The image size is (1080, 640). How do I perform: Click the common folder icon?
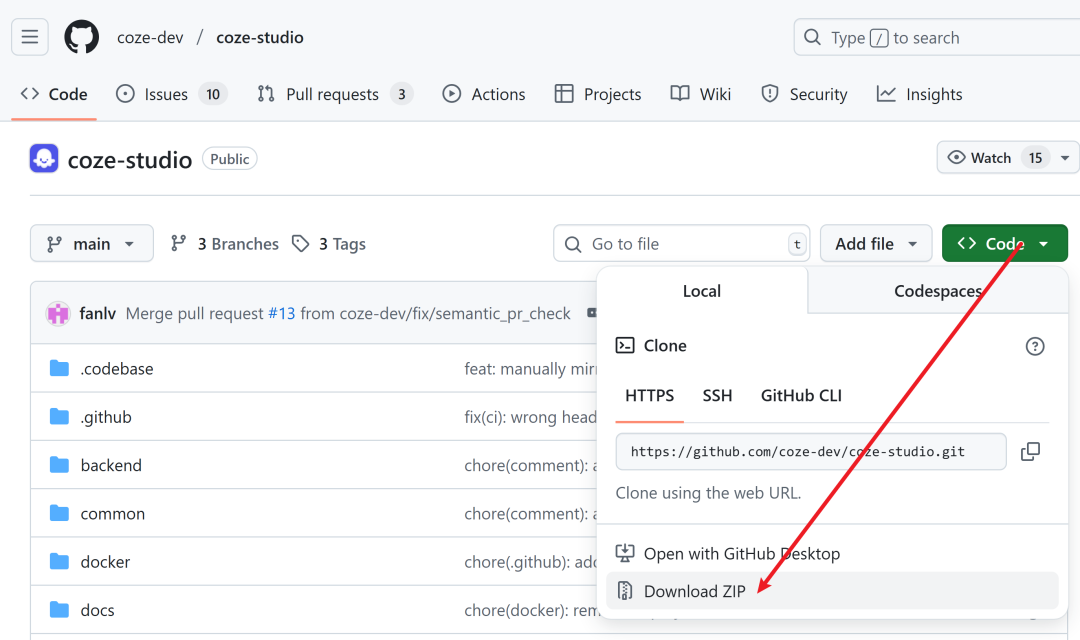[x=59, y=513]
